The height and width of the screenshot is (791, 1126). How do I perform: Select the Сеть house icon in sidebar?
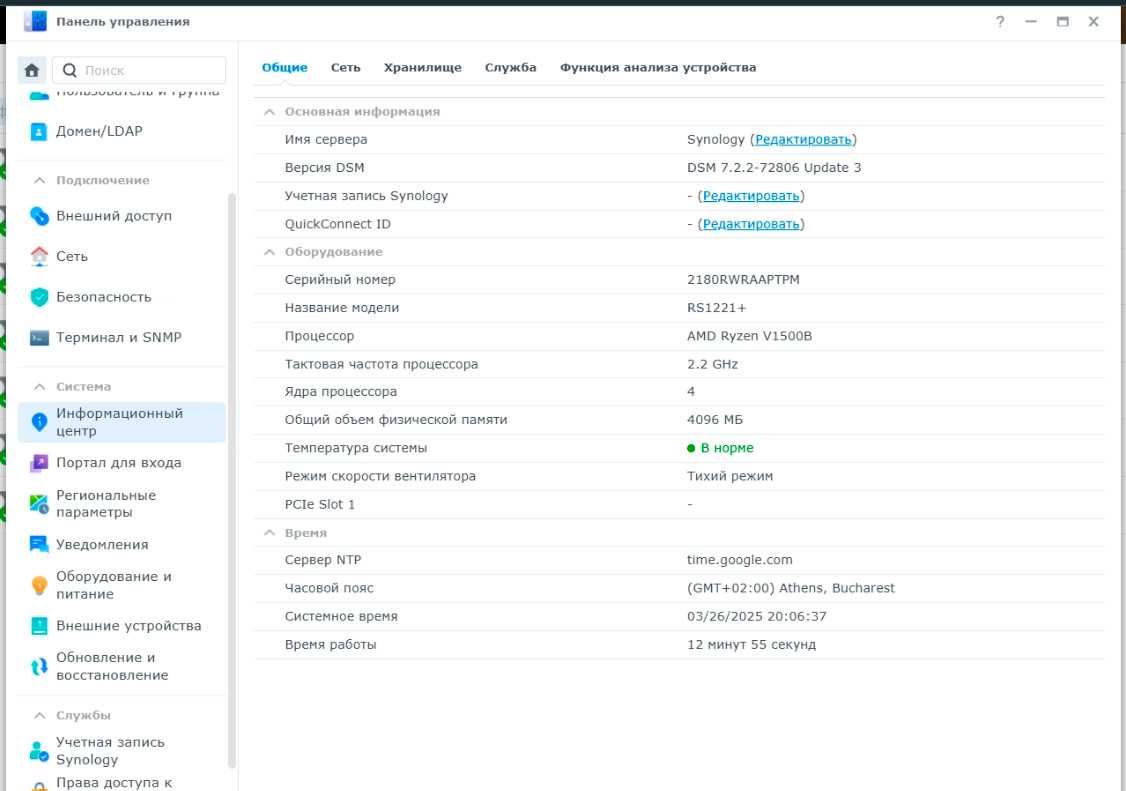tap(39, 256)
